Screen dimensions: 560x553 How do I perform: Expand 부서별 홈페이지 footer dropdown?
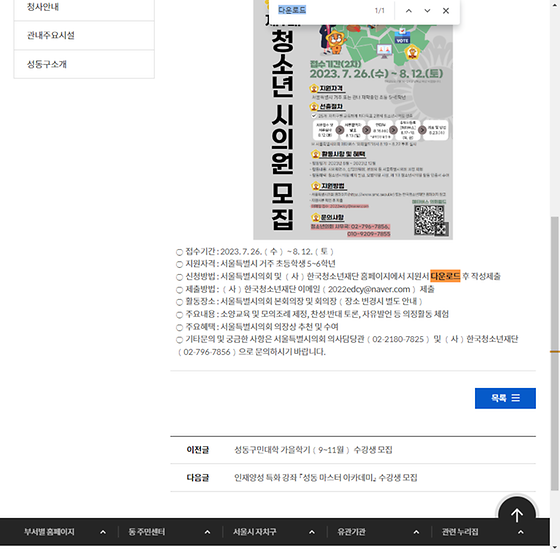click(x=65, y=532)
